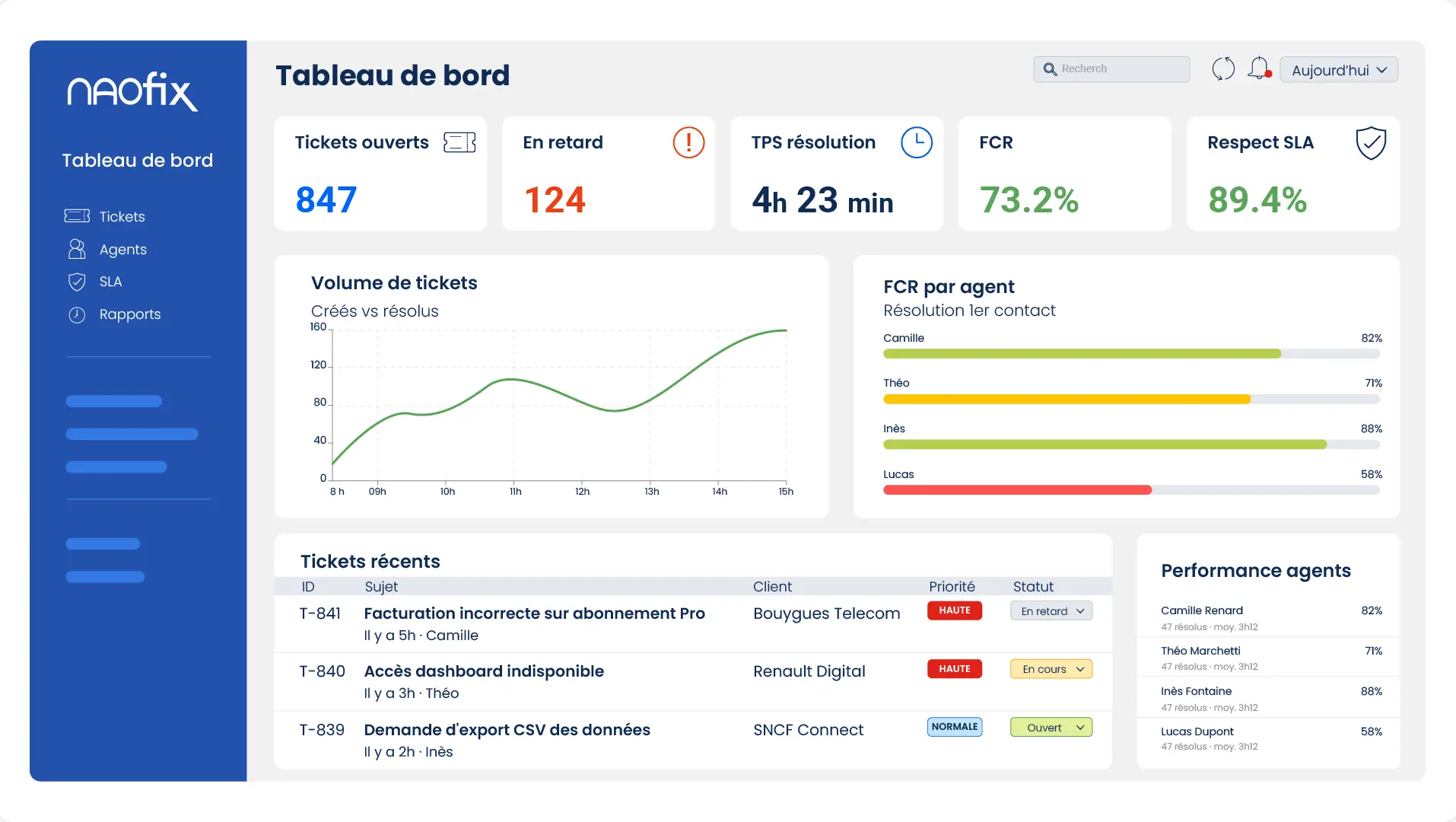Click clock icon on TPS résolution card
This screenshot has width=1456, height=822.
(917, 142)
